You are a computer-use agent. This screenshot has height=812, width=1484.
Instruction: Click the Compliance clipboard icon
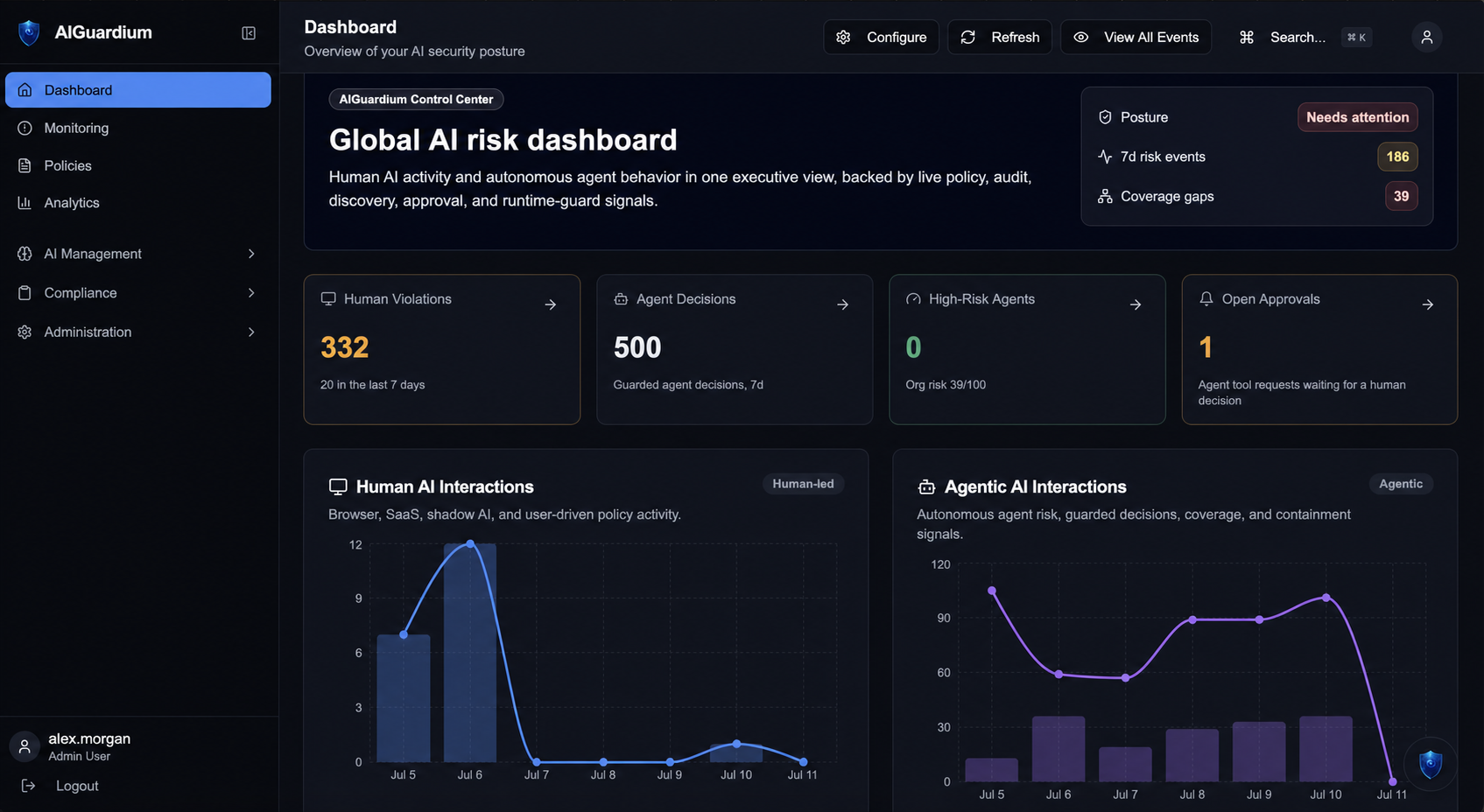(x=25, y=293)
